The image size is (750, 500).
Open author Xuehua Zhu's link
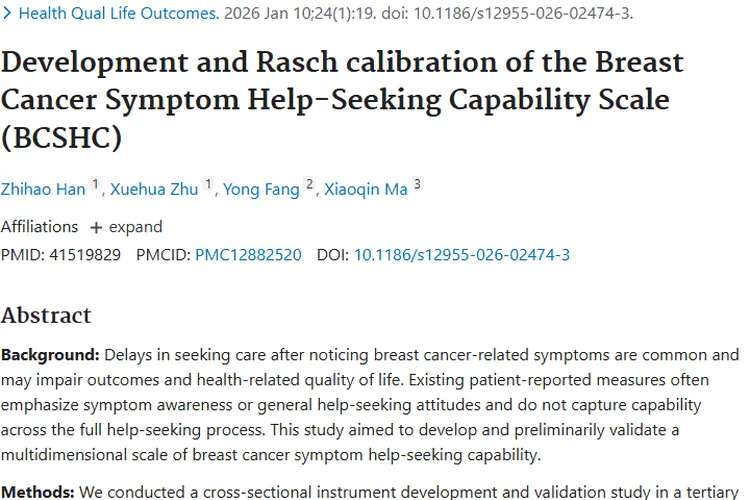coord(155,190)
